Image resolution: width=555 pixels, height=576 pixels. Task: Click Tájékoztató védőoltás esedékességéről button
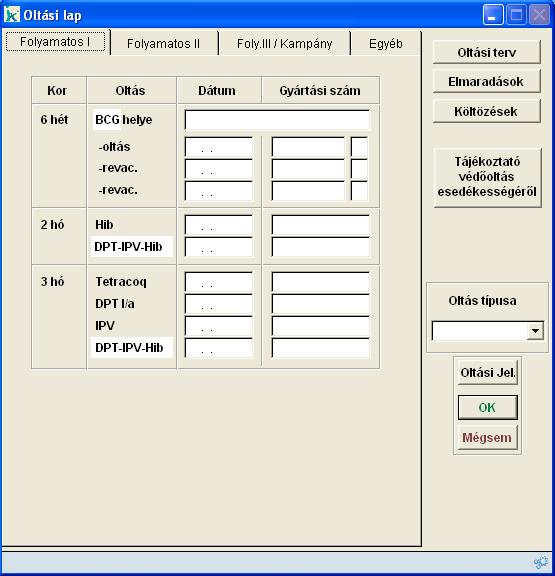coord(487,177)
